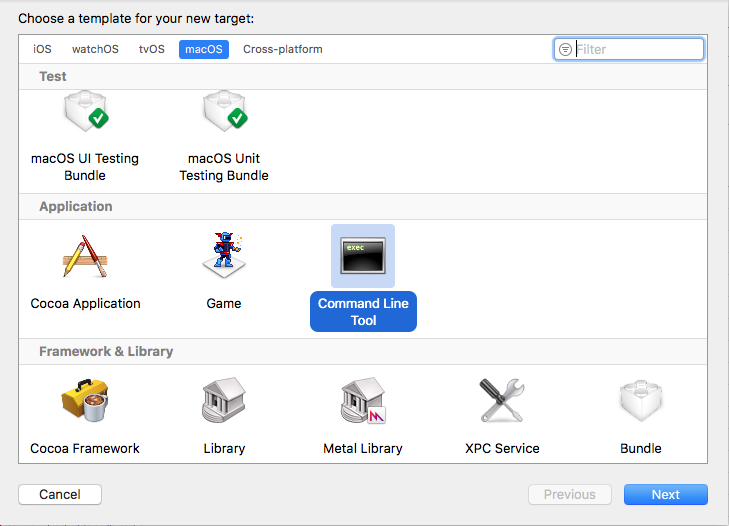Switch to the watchOS tab
729x526 pixels.
[x=95, y=49]
